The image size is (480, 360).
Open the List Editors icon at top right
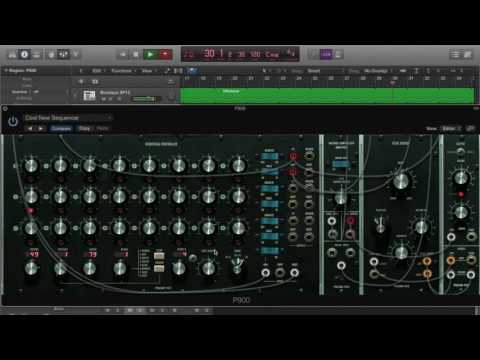455,54
